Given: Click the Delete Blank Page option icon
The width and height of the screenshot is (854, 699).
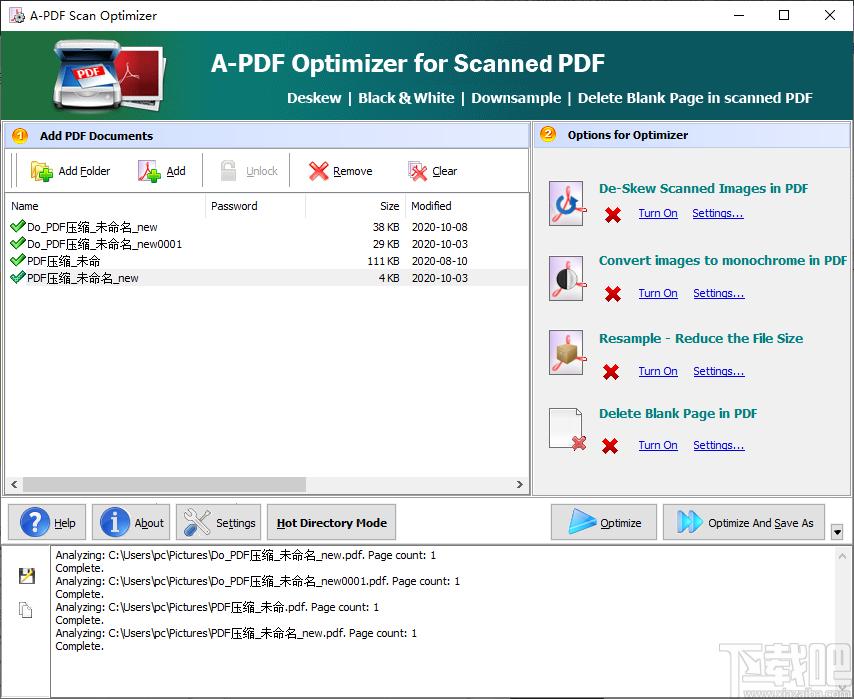Looking at the screenshot, I should [x=566, y=429].
